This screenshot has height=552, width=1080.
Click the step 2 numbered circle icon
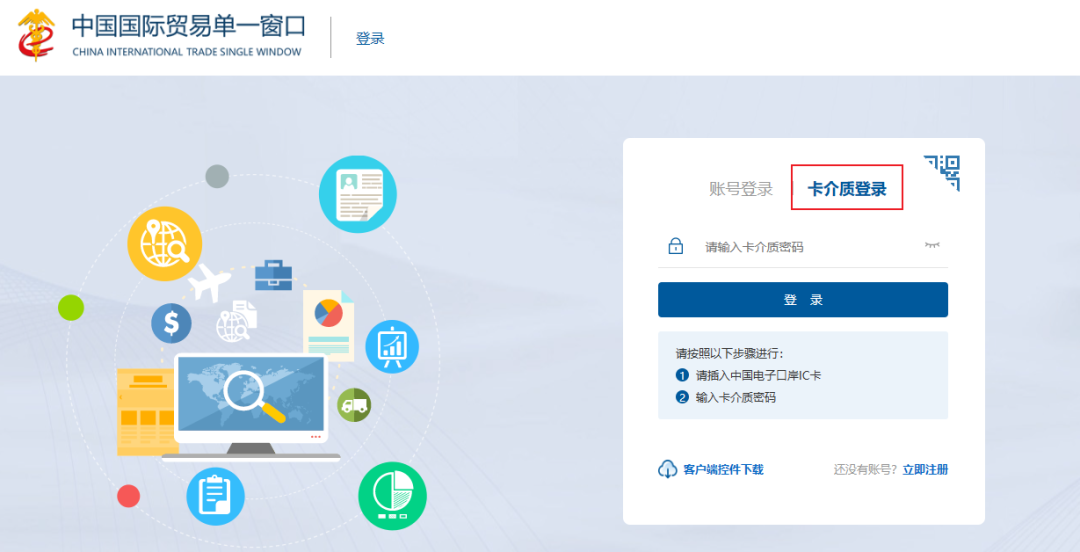[x=683, y=397]
